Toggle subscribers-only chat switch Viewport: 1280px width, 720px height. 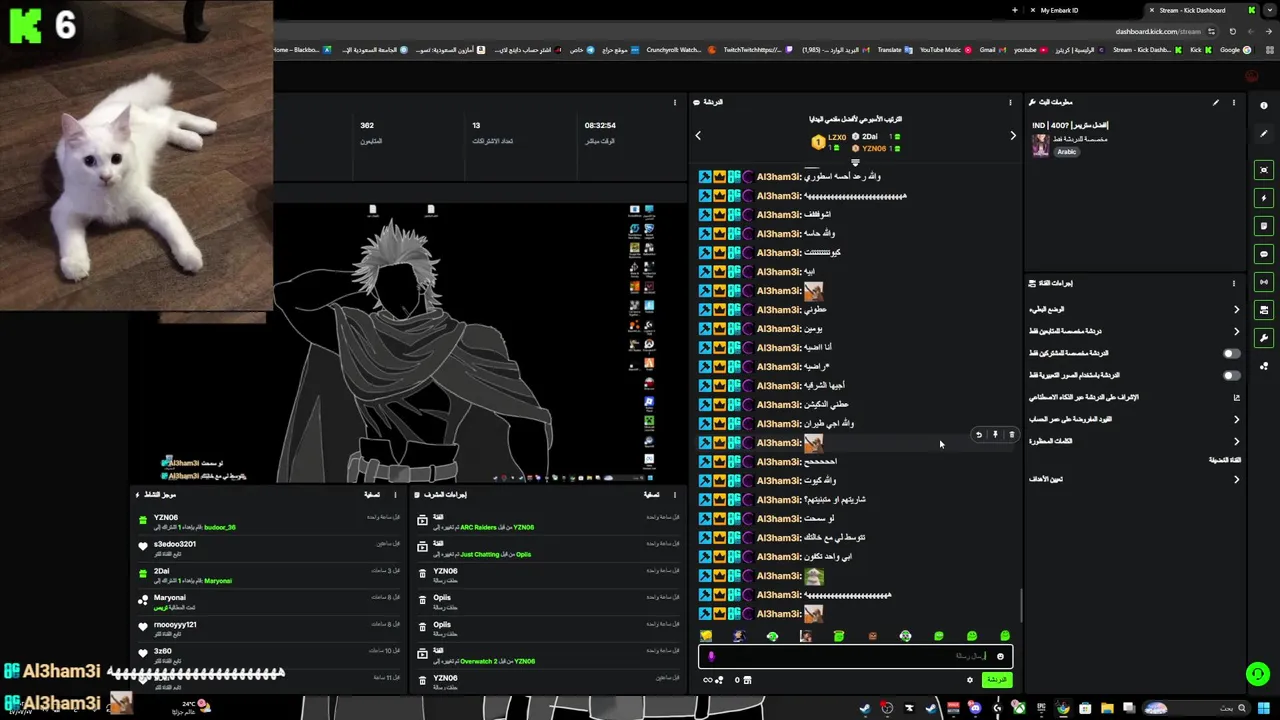(x=1231, y=353)
